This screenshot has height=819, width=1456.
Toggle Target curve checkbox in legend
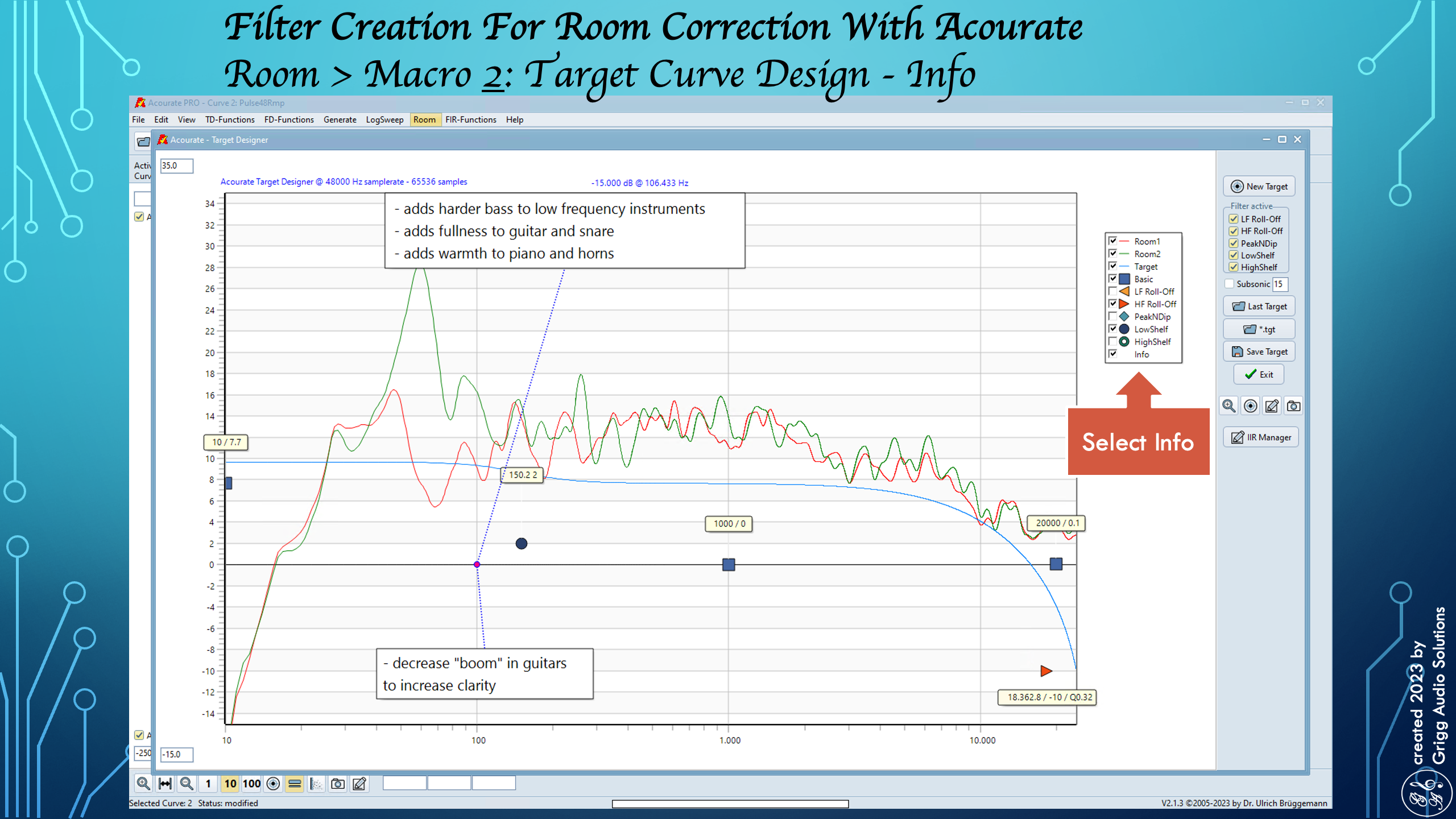(x=1112, y=266)
